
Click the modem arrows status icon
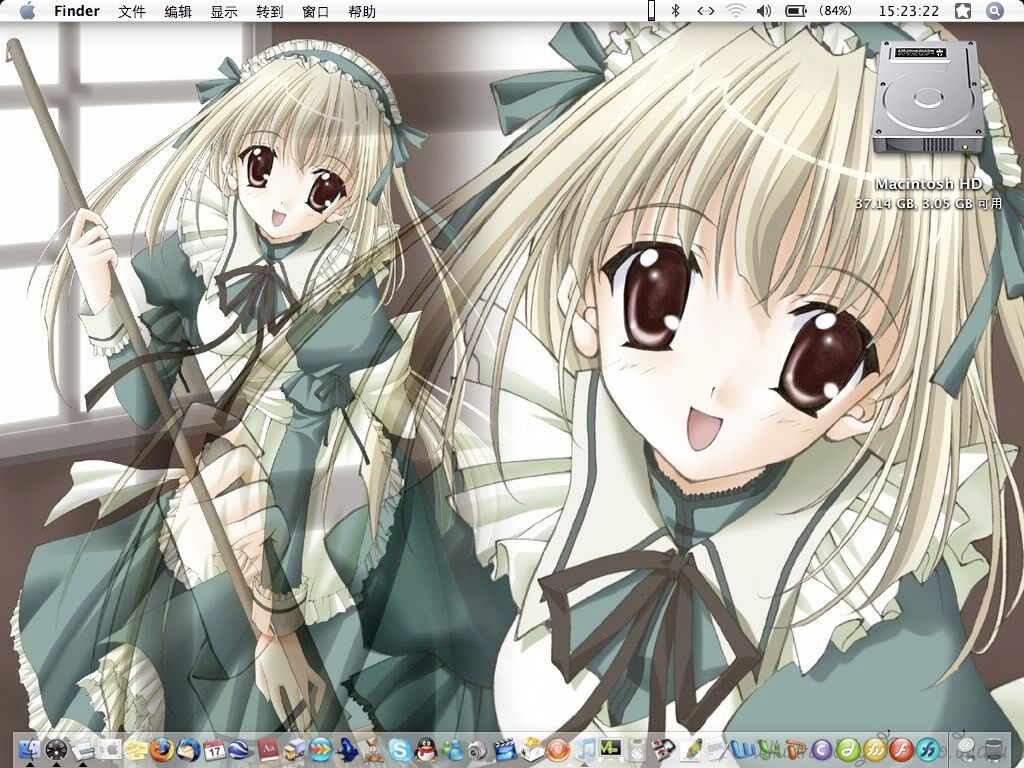coord(706,11)
